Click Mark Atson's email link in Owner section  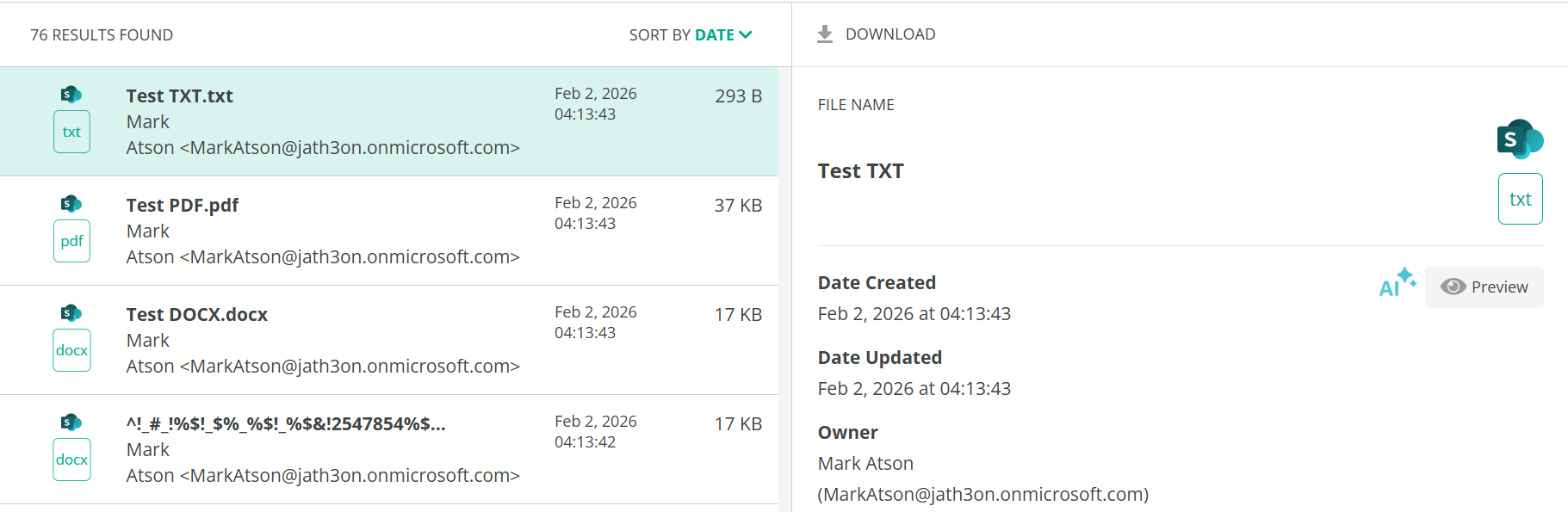(x=983, y=494)
